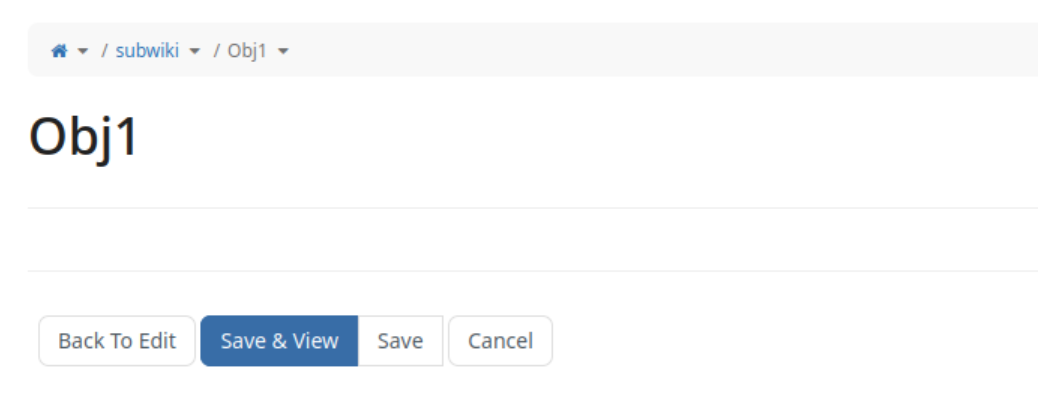Open the subwiki breadcrumb link
The width and height of the screenshot is (1038, 400).
(x=147, y=50)
